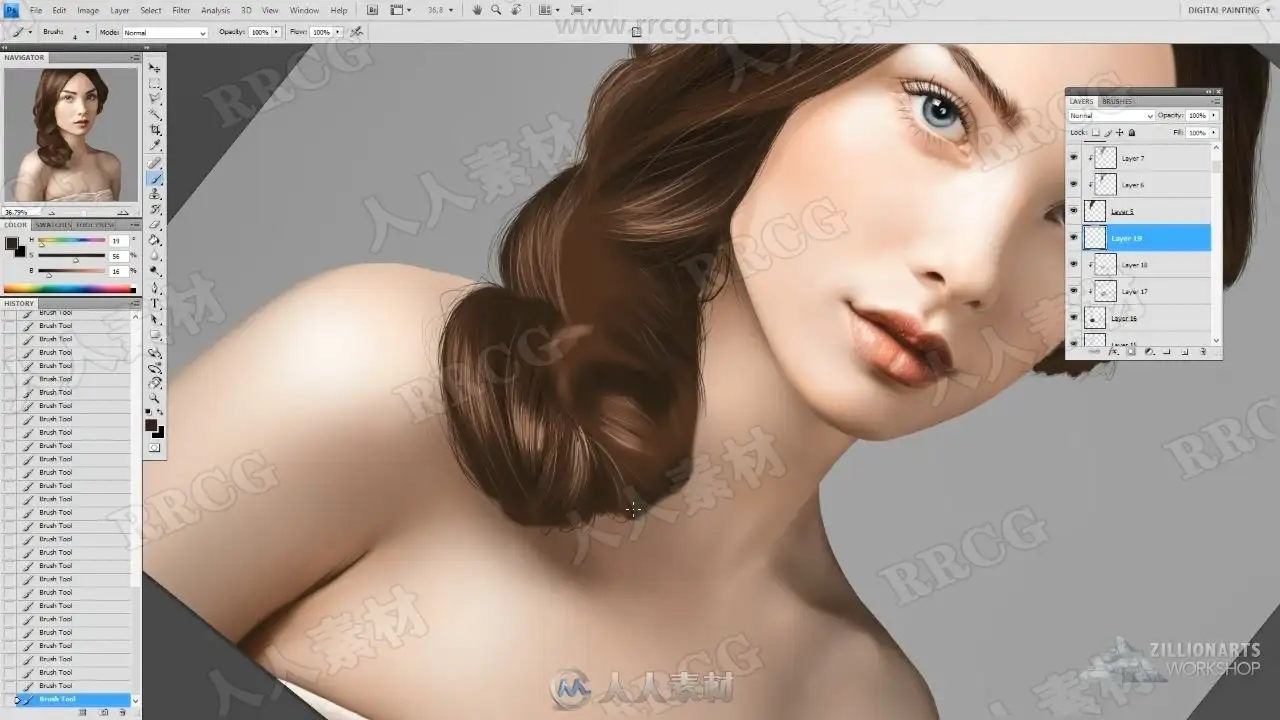This screenshot has height=720, width=1280.
Task: Select the Rectangular Marquee tool
Action: 155,84
